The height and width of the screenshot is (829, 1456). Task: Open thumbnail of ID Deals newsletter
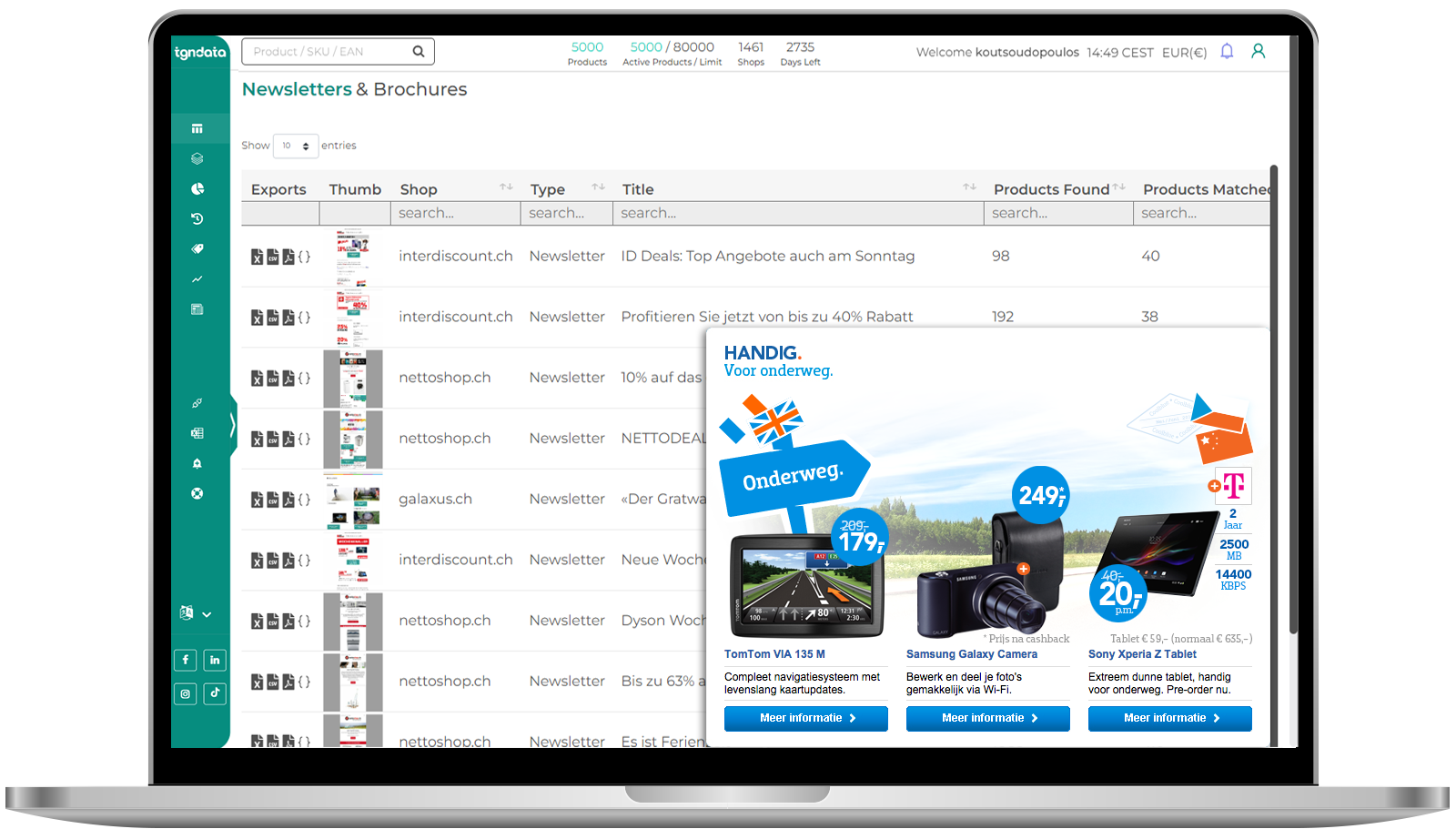tap(353, 257)
